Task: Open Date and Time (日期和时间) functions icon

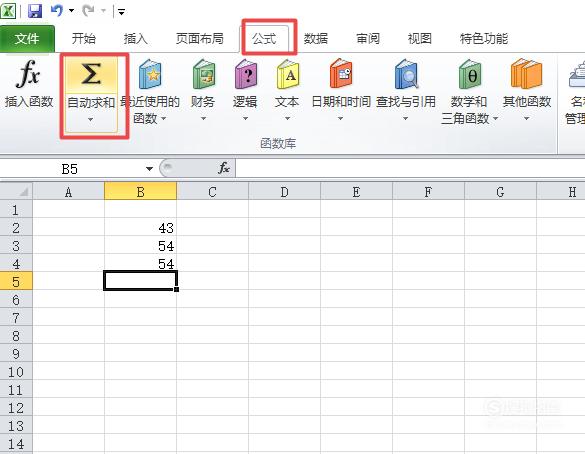Action: [x=341, y=74]
